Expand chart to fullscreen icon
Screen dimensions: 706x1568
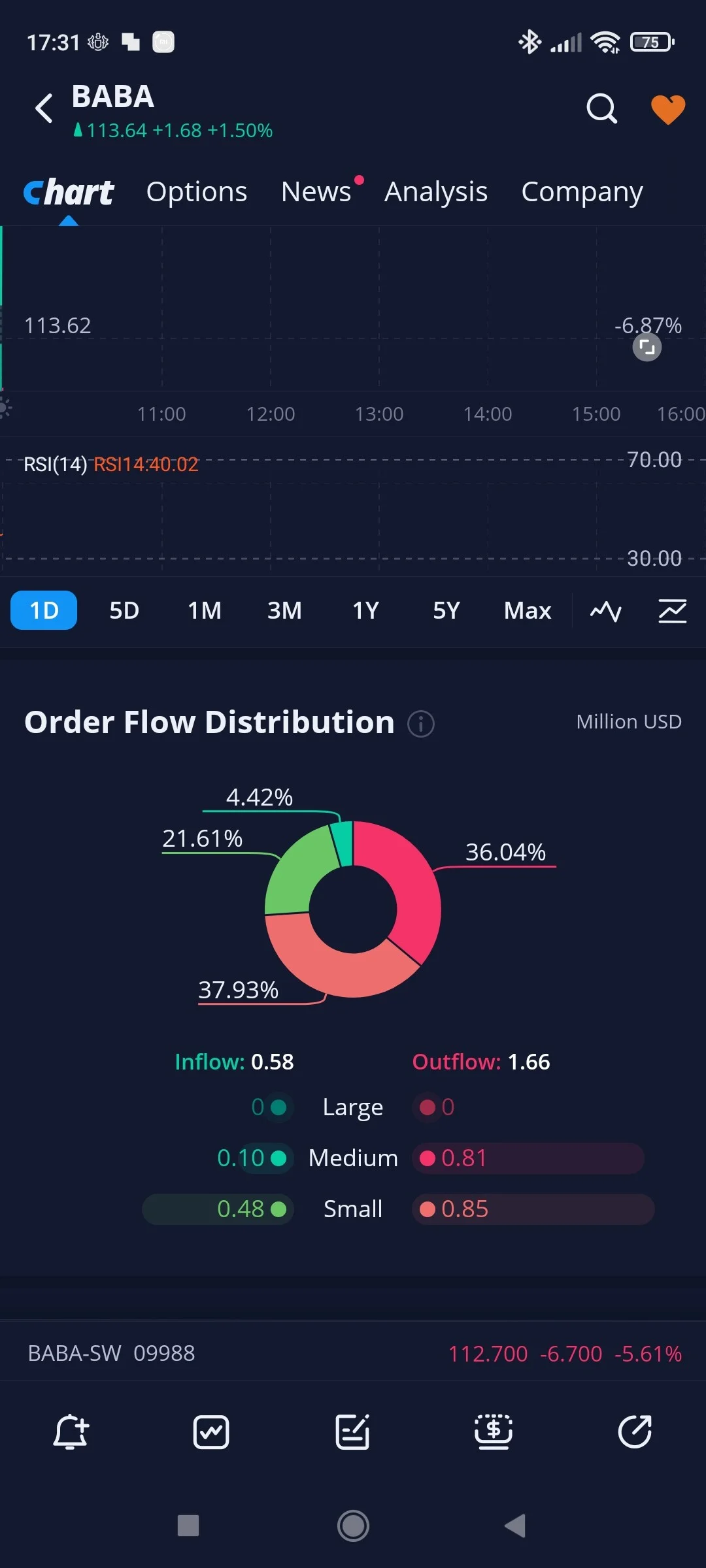647,347
